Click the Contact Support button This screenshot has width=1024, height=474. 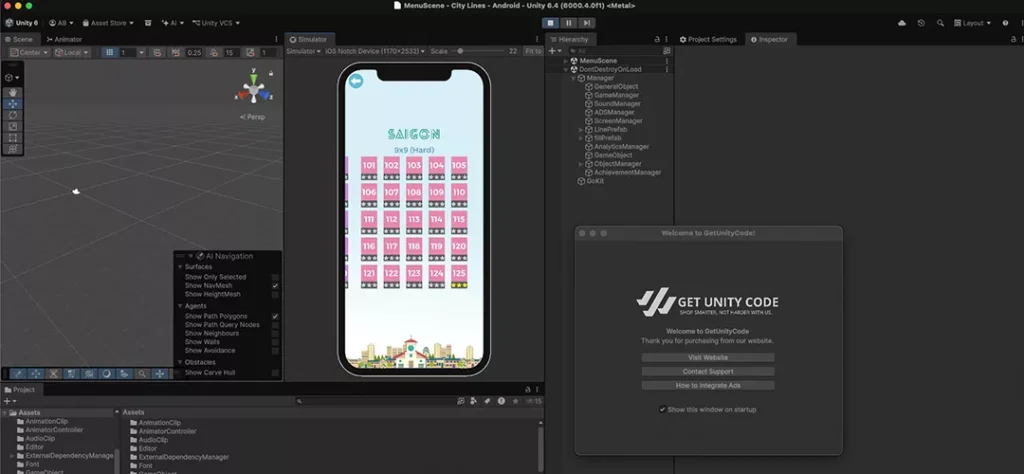pos(708,371)
